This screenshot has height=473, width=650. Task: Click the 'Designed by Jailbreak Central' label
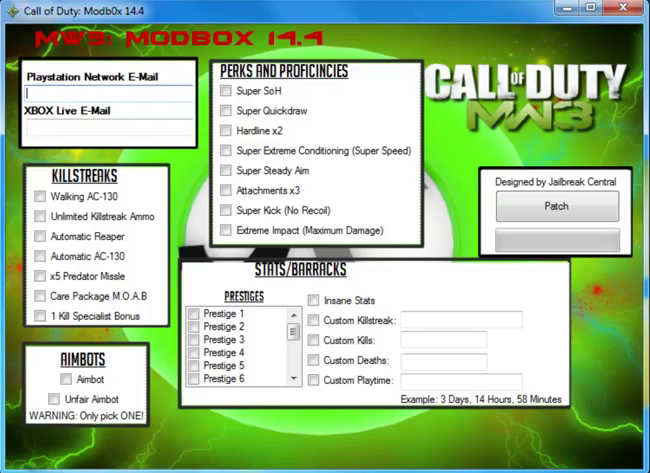555,182
